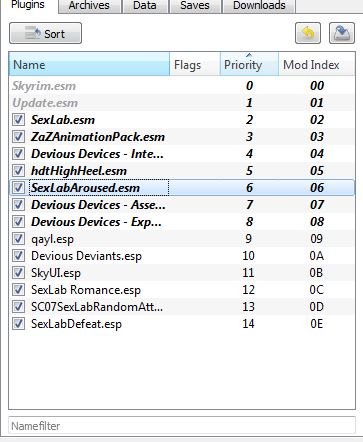Open the Downloads tab

tap(259, 6)
